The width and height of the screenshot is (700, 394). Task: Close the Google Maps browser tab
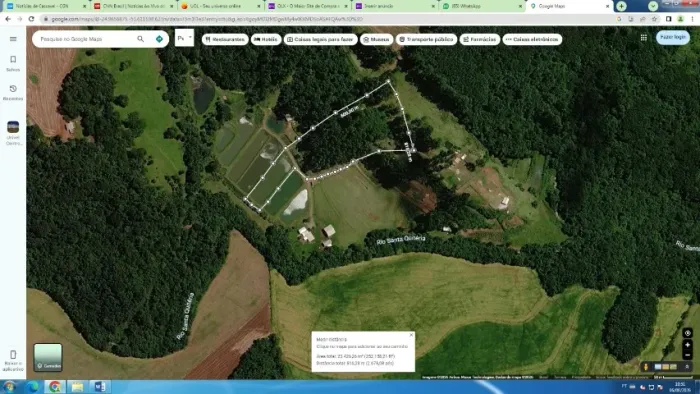pos(607,6)
